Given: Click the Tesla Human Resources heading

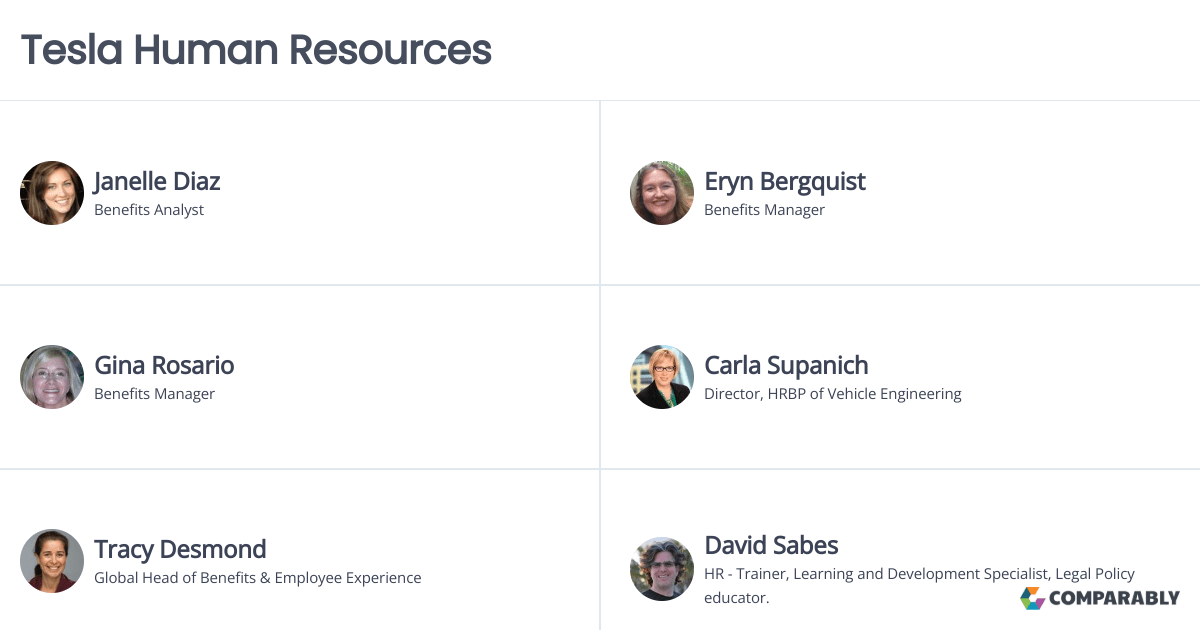Looking at the screenshot, I should (x=256, y=50).
